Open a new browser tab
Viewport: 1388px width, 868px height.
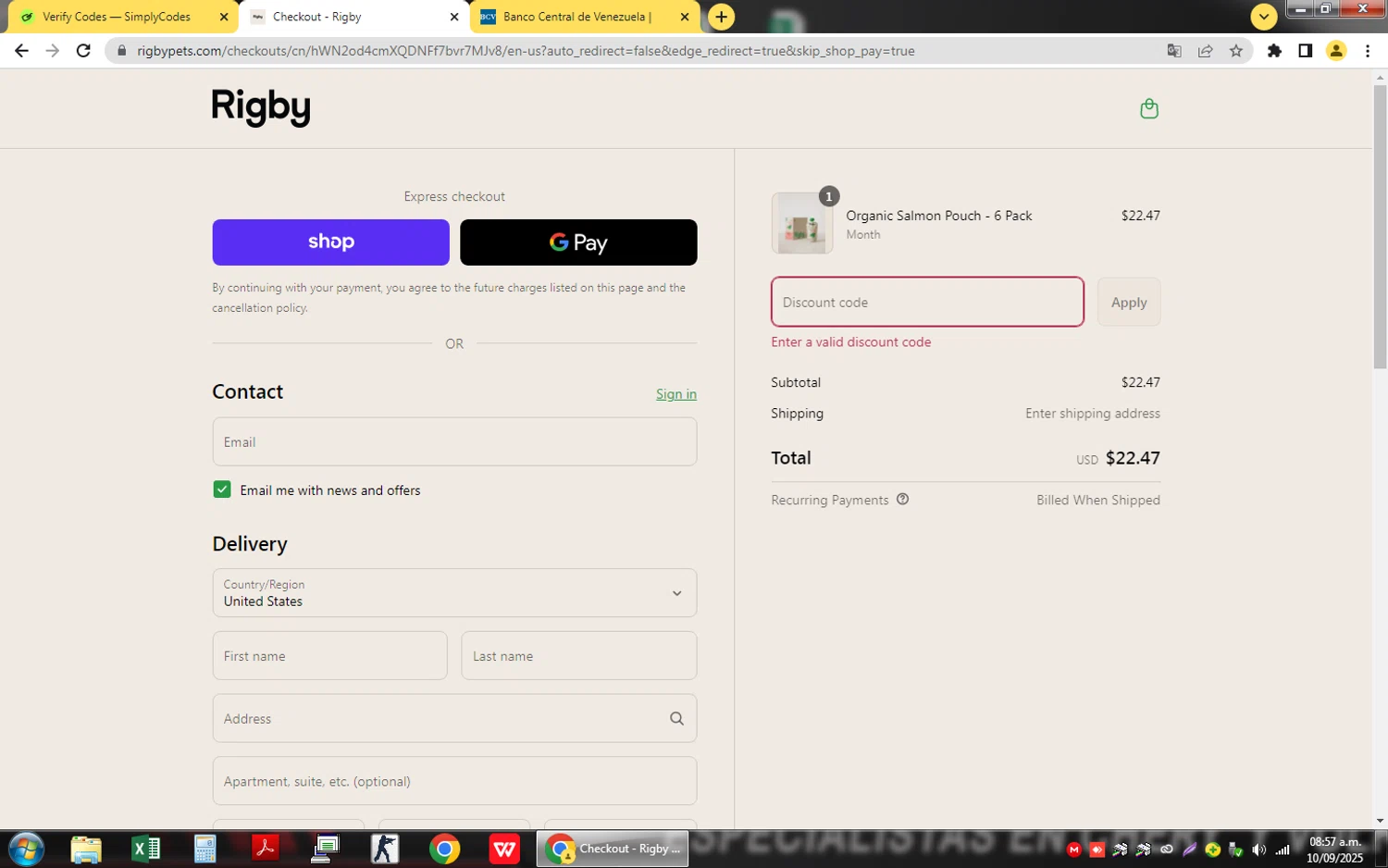click(721, 17)
